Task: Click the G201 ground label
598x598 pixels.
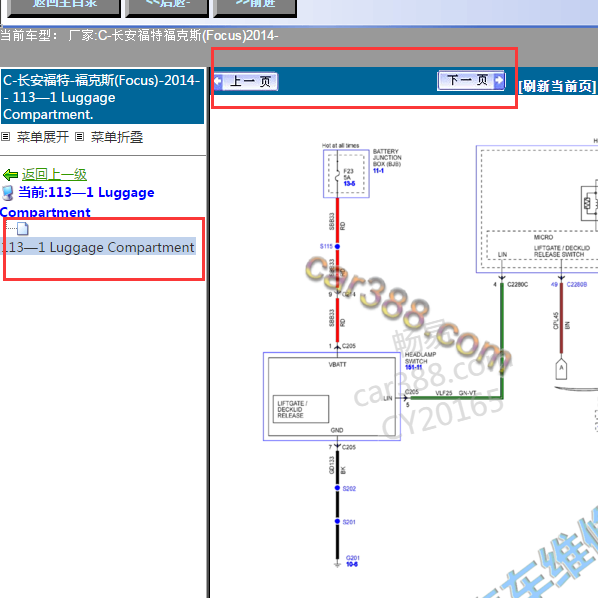Action: [x=353, y=558]
